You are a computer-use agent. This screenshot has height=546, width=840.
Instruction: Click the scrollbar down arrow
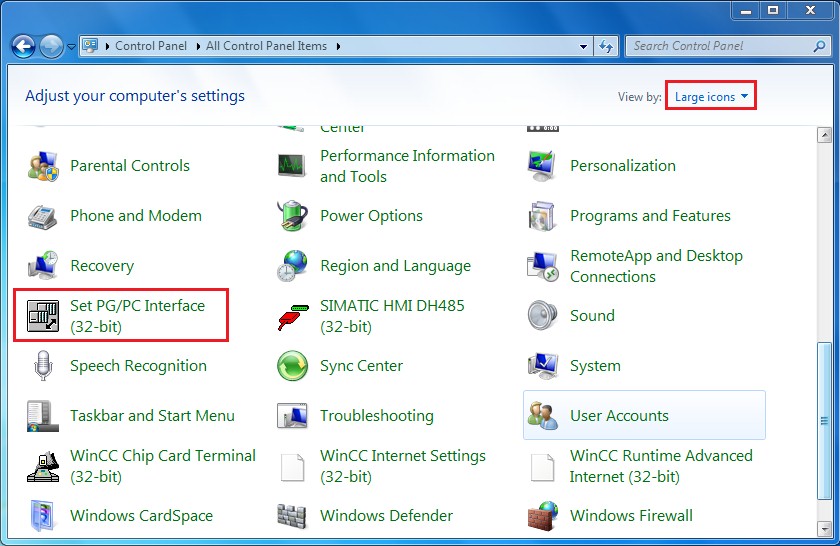[x=824, y=529]
